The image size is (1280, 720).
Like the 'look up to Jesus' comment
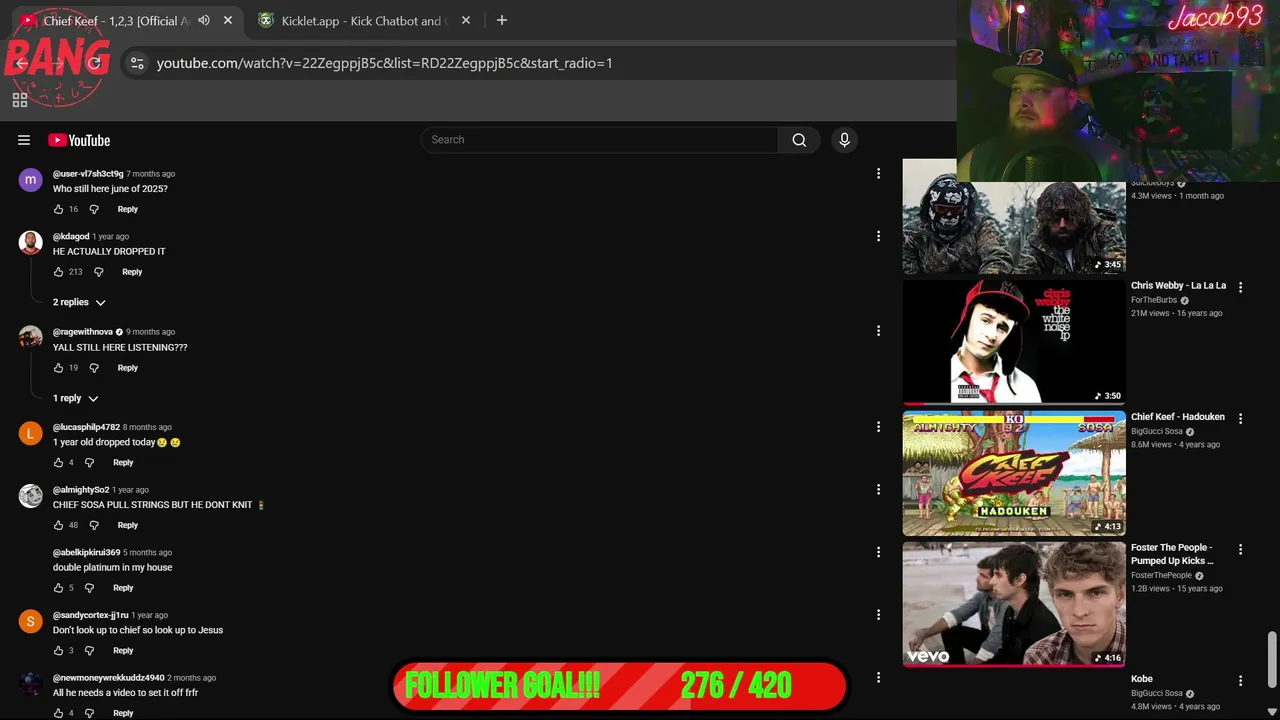(58, 651)
